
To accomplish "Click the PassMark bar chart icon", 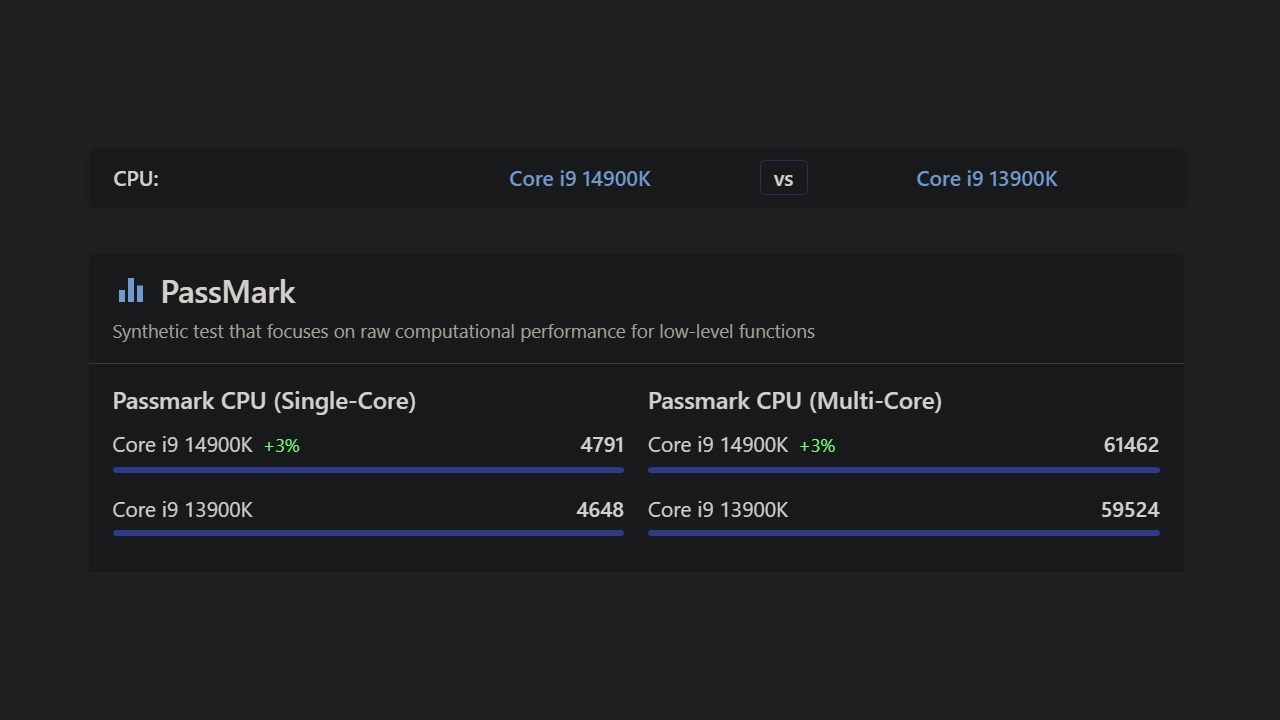I will tap(130, 290).
